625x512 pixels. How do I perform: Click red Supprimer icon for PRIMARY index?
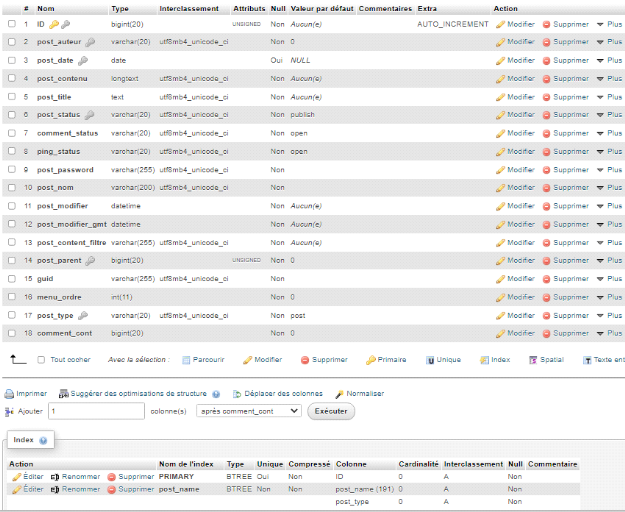click(x=112, y=477)
